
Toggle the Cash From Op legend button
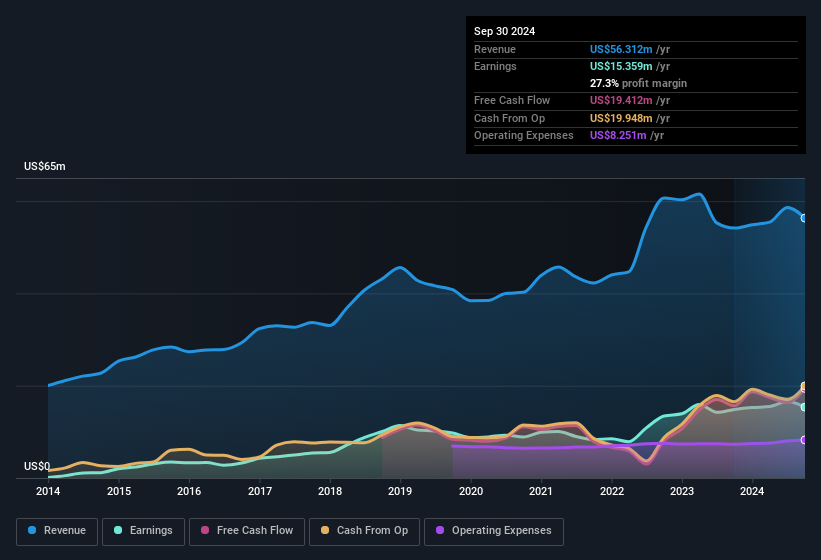click(x=364, y=532)
